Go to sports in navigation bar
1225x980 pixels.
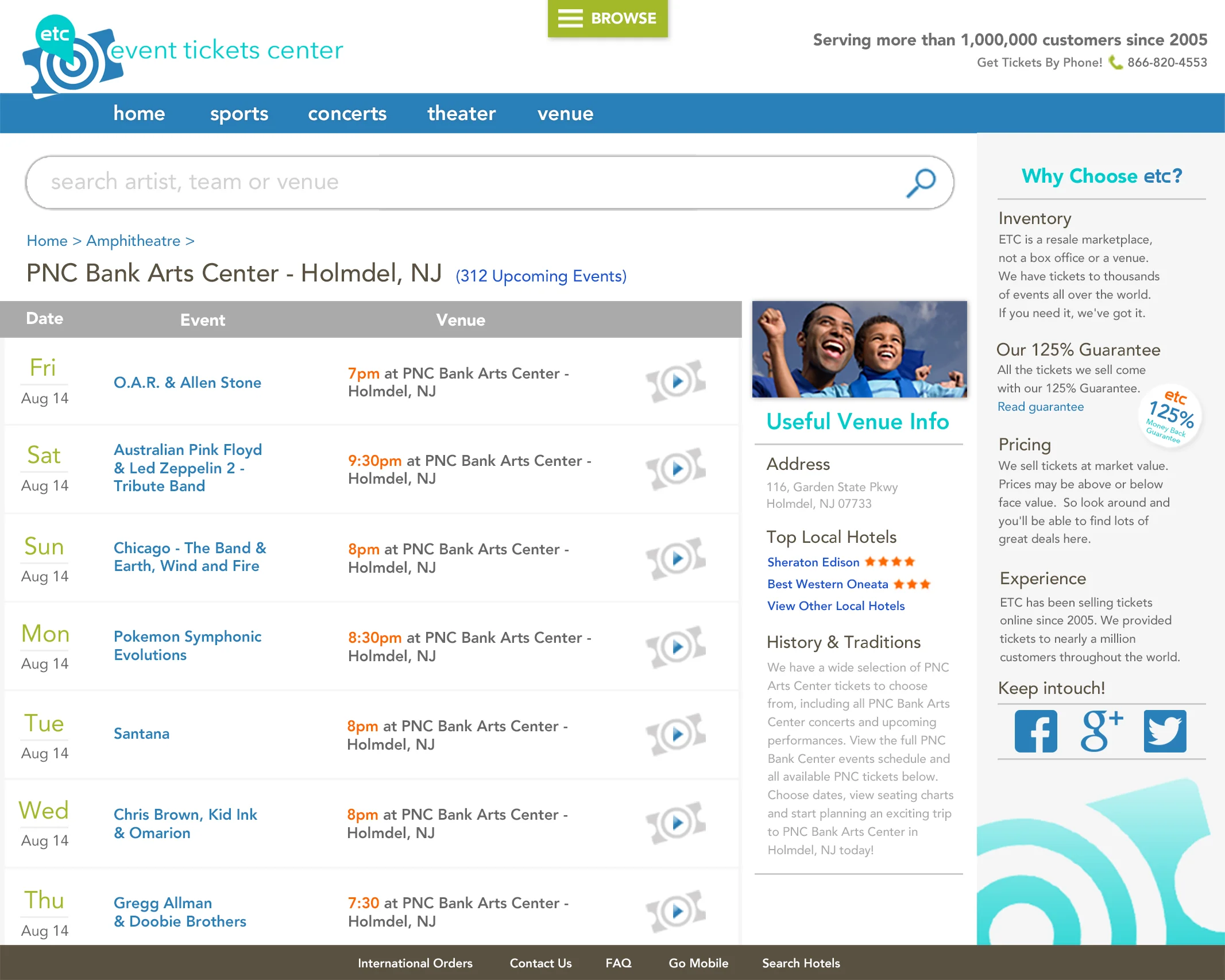point(239,114)
